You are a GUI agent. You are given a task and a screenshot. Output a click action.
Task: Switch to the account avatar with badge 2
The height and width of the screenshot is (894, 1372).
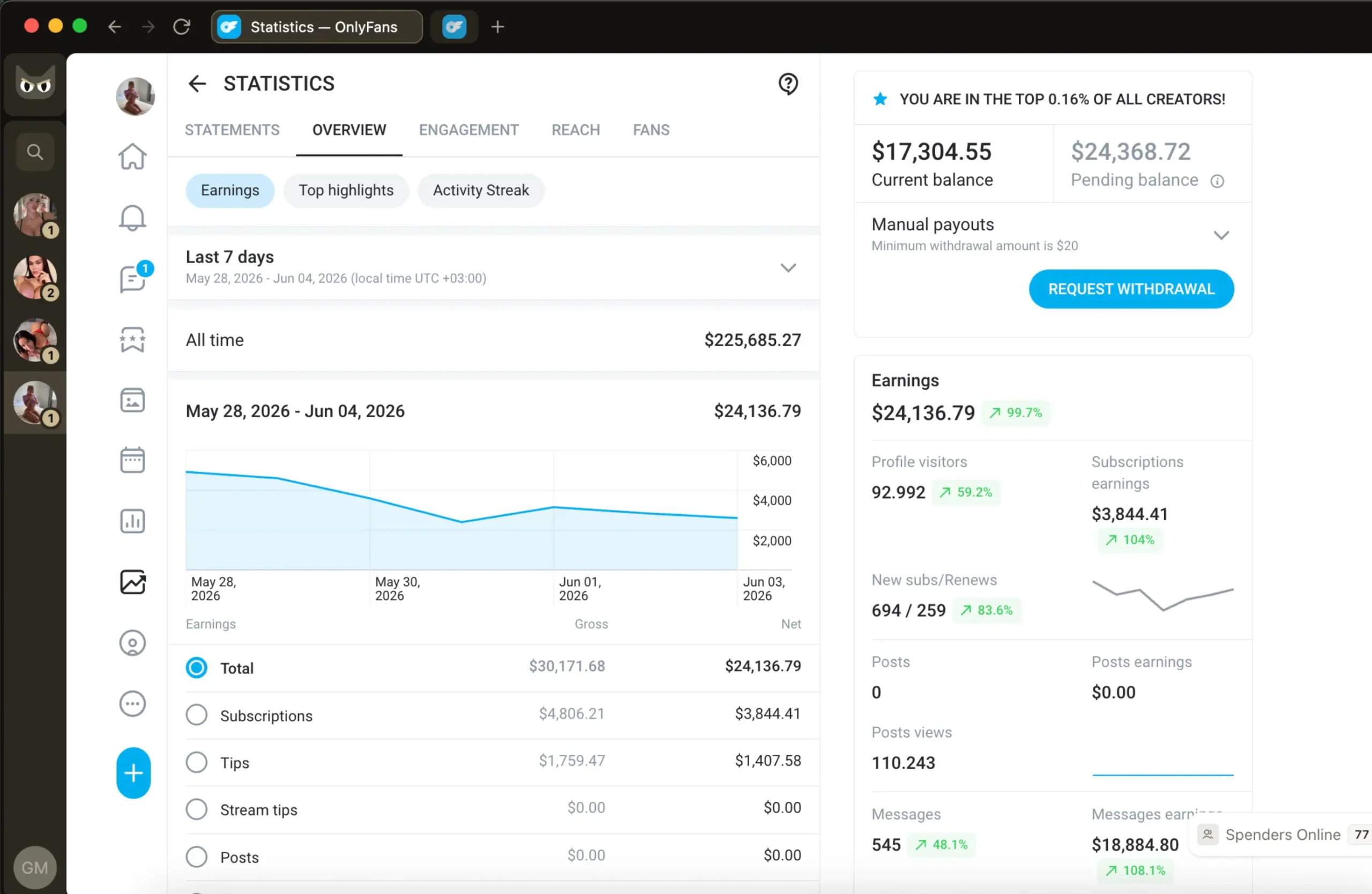36,277
